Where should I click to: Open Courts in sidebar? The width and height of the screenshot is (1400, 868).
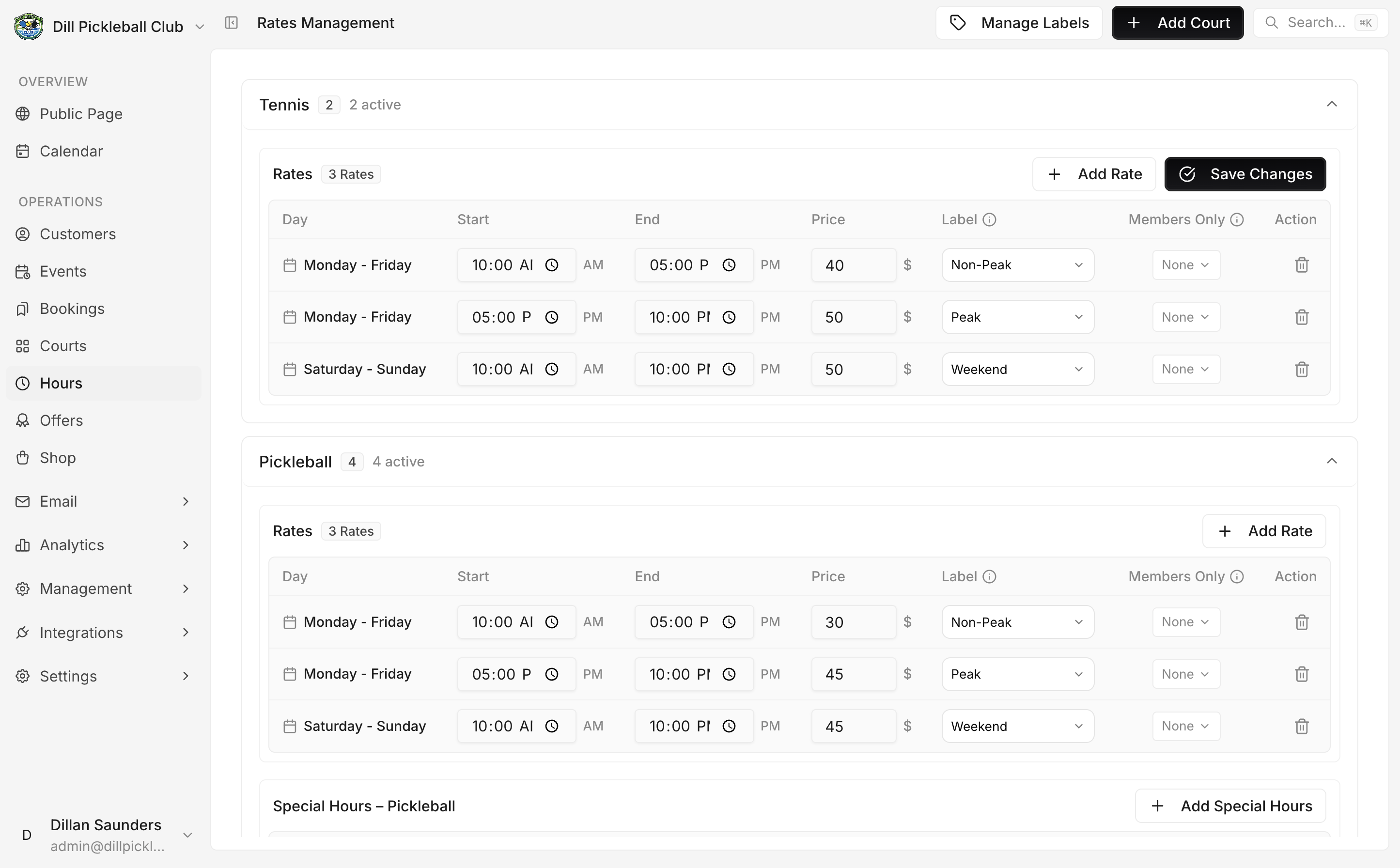tap(103, 346)
